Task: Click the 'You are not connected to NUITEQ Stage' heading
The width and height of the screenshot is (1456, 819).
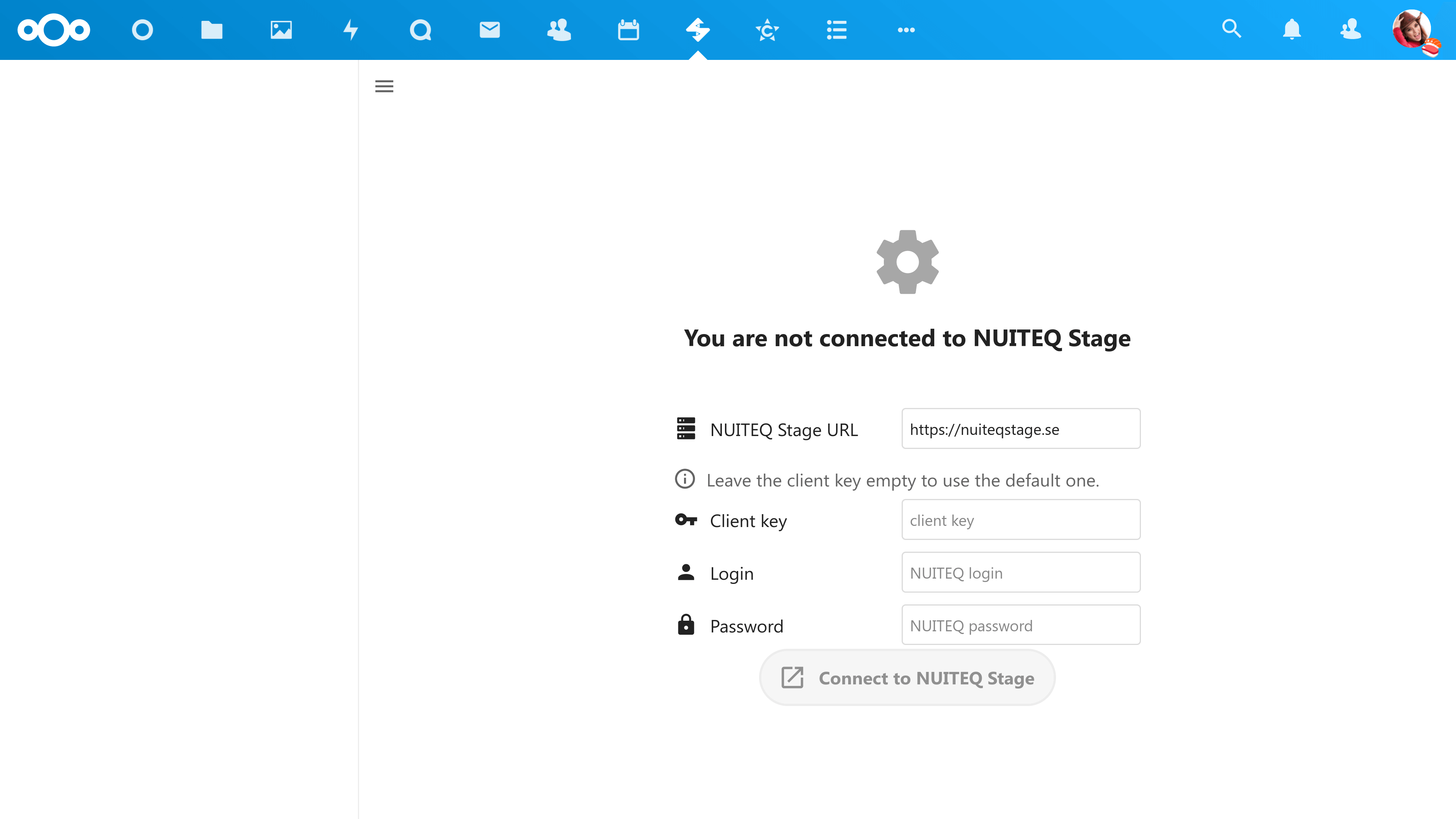Action: tap(907, 339)
